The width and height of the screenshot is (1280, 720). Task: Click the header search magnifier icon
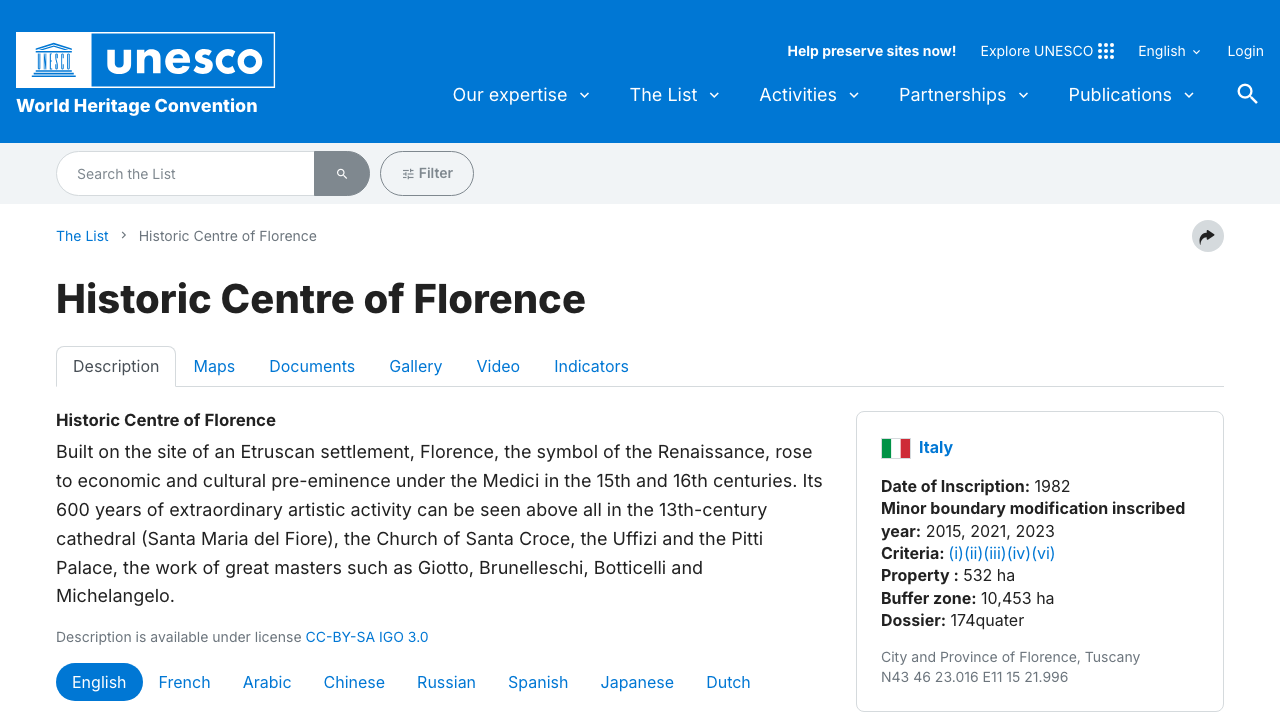tap(1247, 94)
